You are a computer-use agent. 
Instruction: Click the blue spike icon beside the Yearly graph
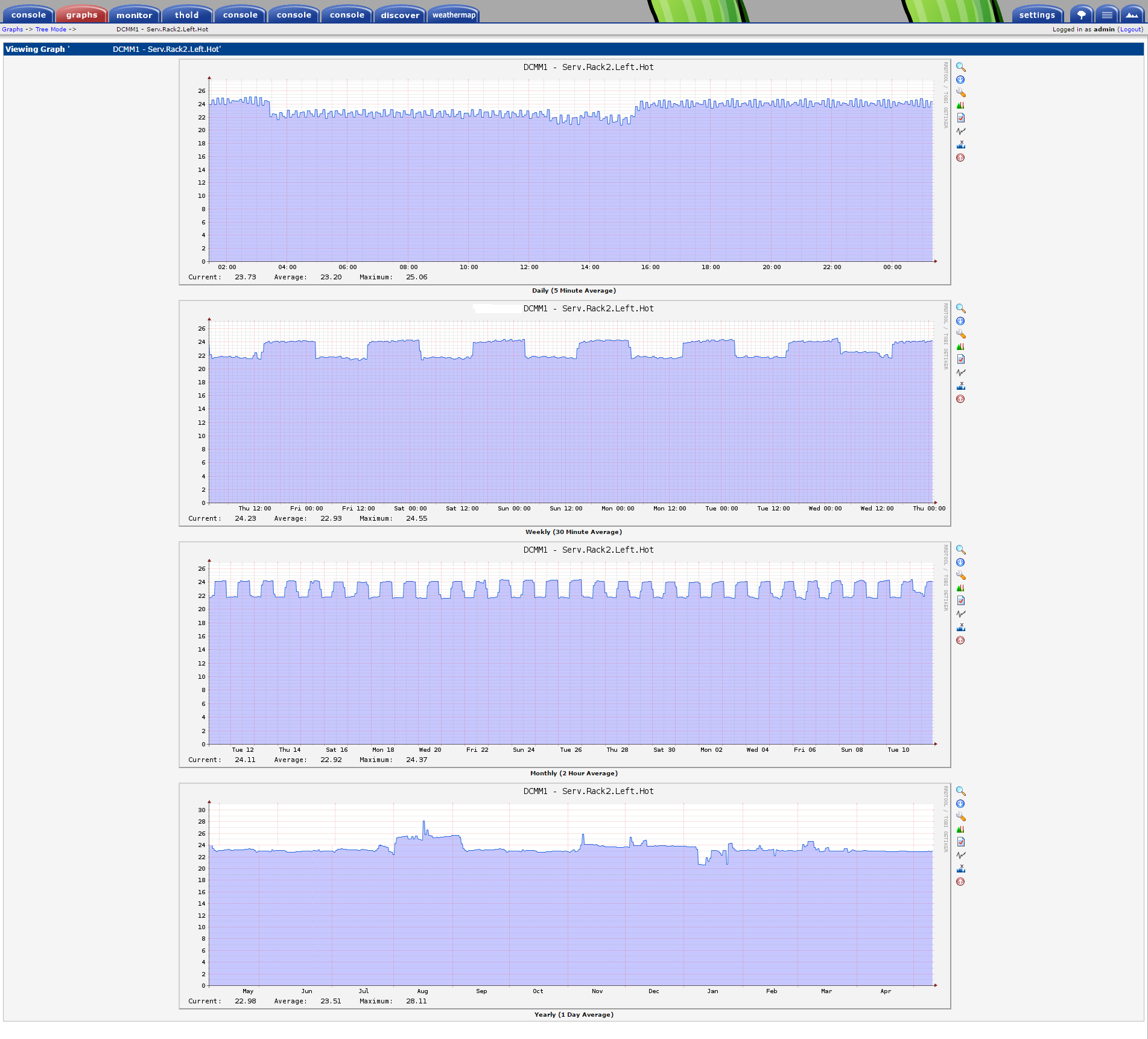pos(960,868)
